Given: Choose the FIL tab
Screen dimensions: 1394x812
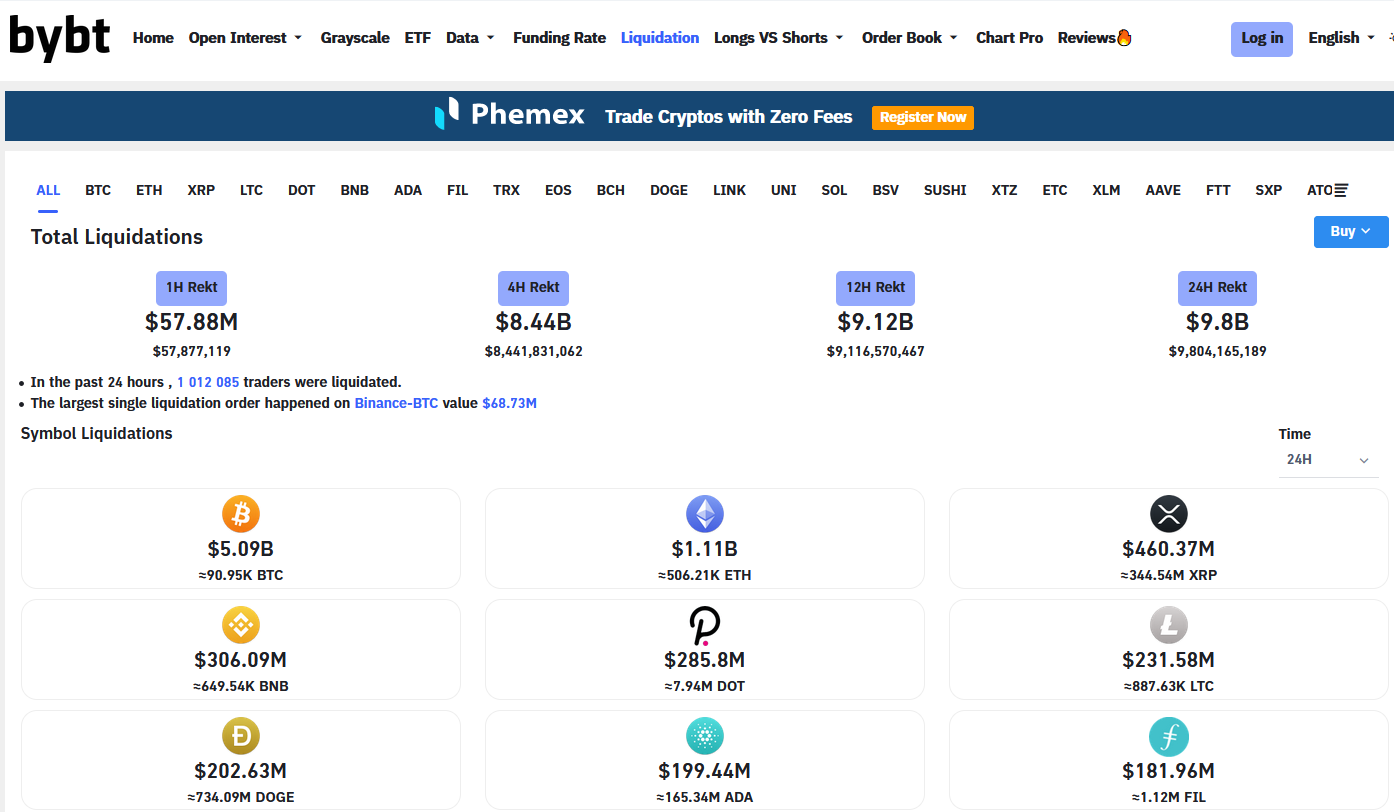Looking at the screenshot, I should coord(458,190).
